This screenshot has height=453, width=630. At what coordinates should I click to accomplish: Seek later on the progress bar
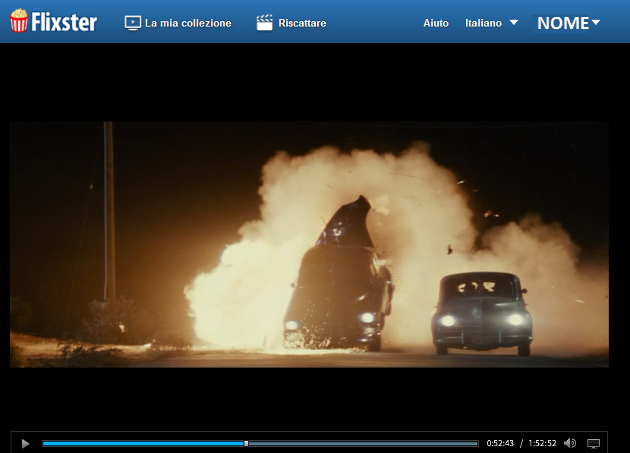(363, 443)
